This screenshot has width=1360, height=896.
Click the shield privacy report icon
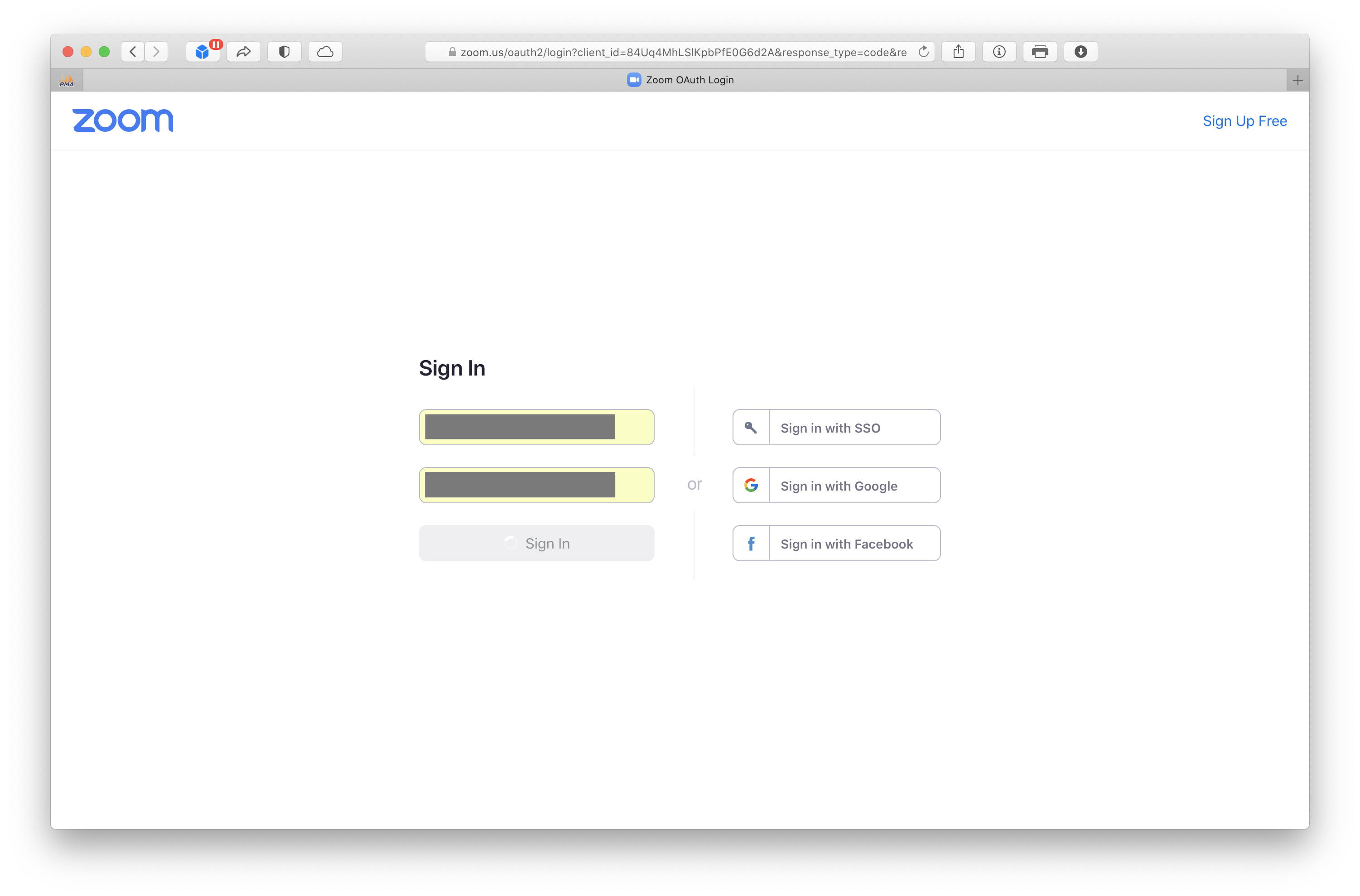(x=284, y=52)
